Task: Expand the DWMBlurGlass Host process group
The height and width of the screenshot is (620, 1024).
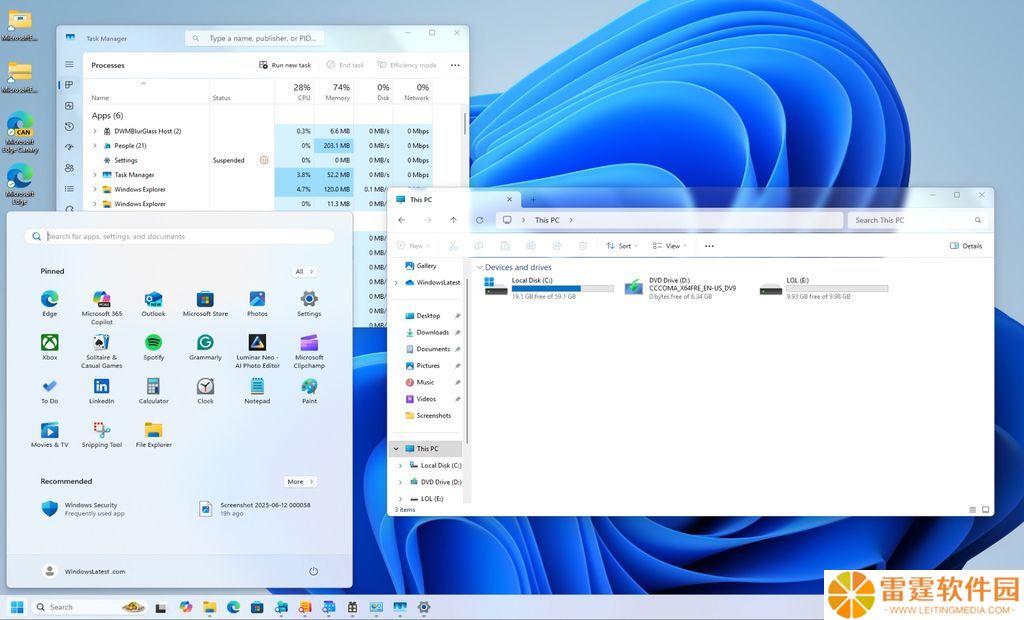Action: click(95, 131)
